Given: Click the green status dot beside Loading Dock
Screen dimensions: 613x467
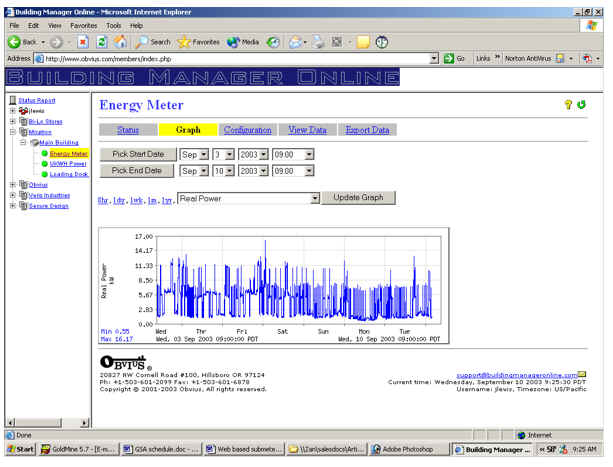Looking at the screenshot, I should click(45, 174).
